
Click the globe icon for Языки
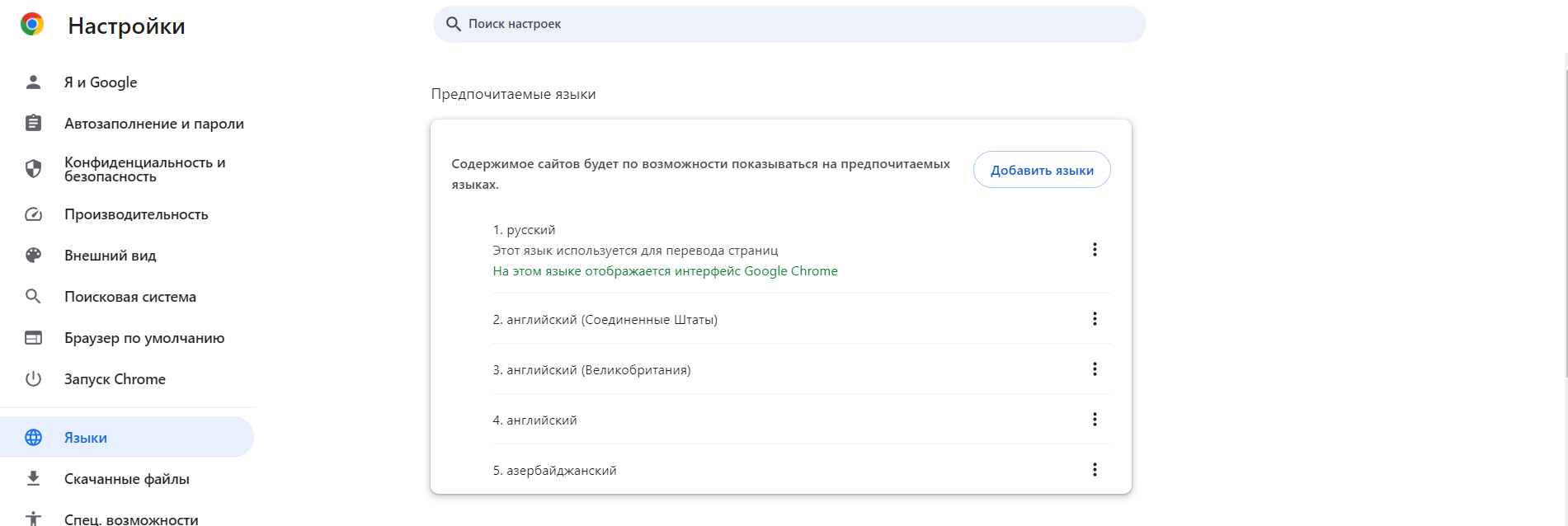point(33,438)
